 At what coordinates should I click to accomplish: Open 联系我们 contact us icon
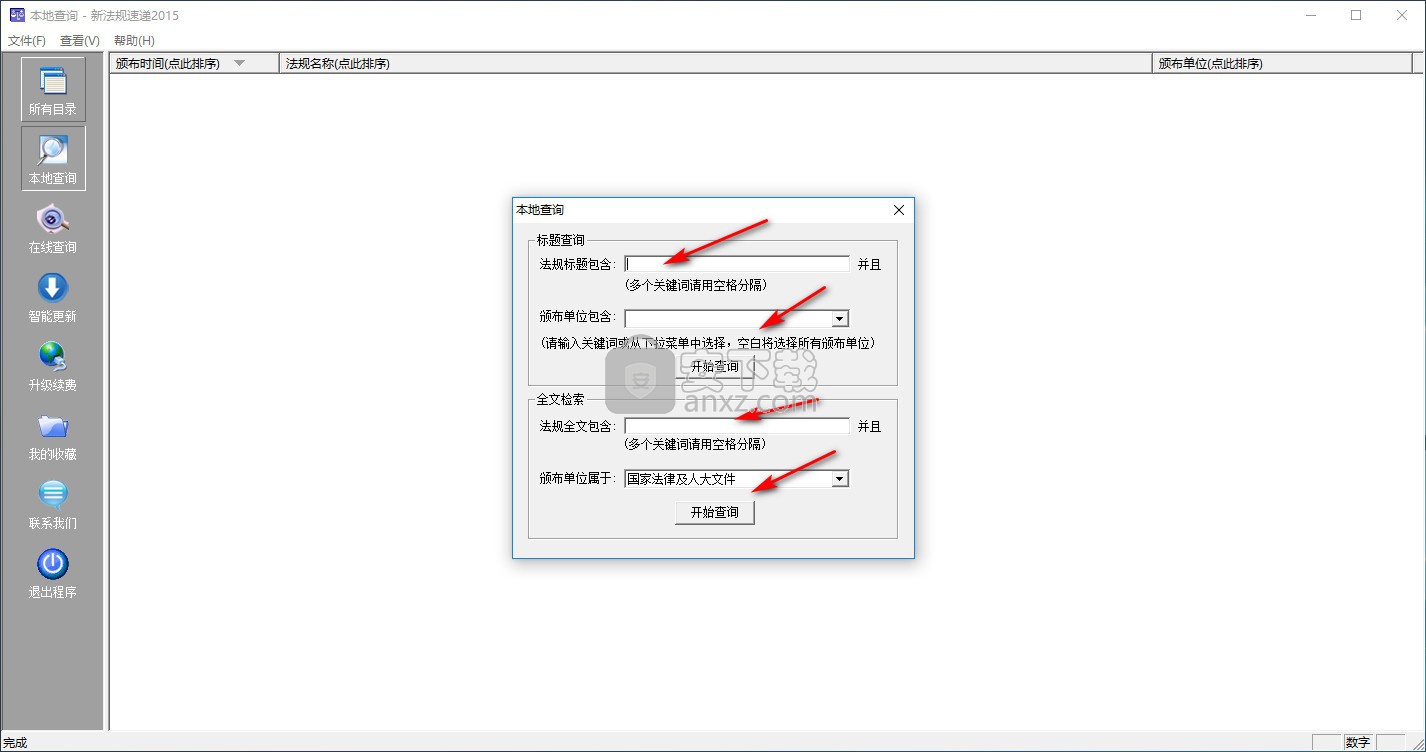(x=53, y=504)
